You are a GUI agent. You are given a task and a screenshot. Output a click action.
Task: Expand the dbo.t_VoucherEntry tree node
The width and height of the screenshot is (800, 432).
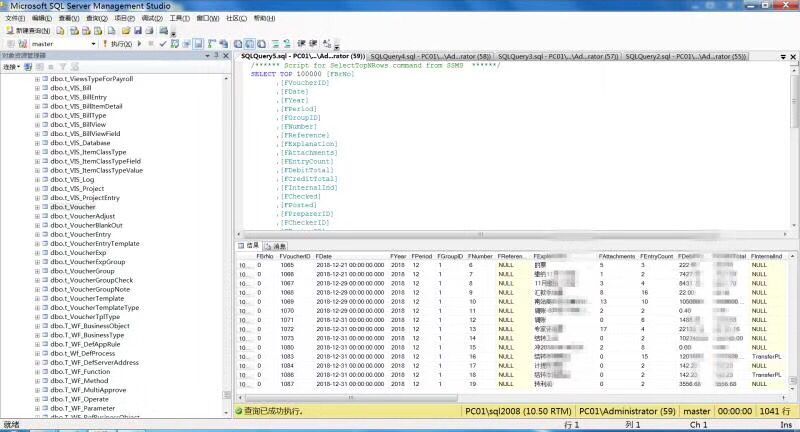click(36, 234)
